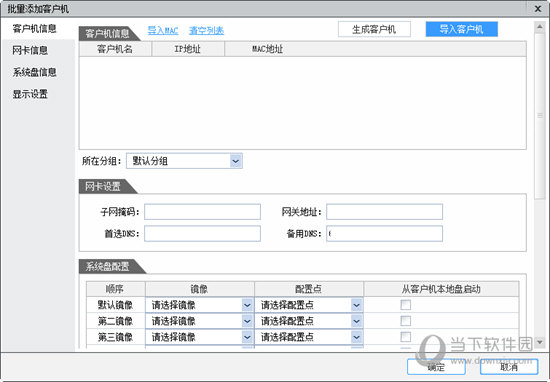Sort by IP地址 column header
This screenshot has width=550, height=382.
(188, 49)
